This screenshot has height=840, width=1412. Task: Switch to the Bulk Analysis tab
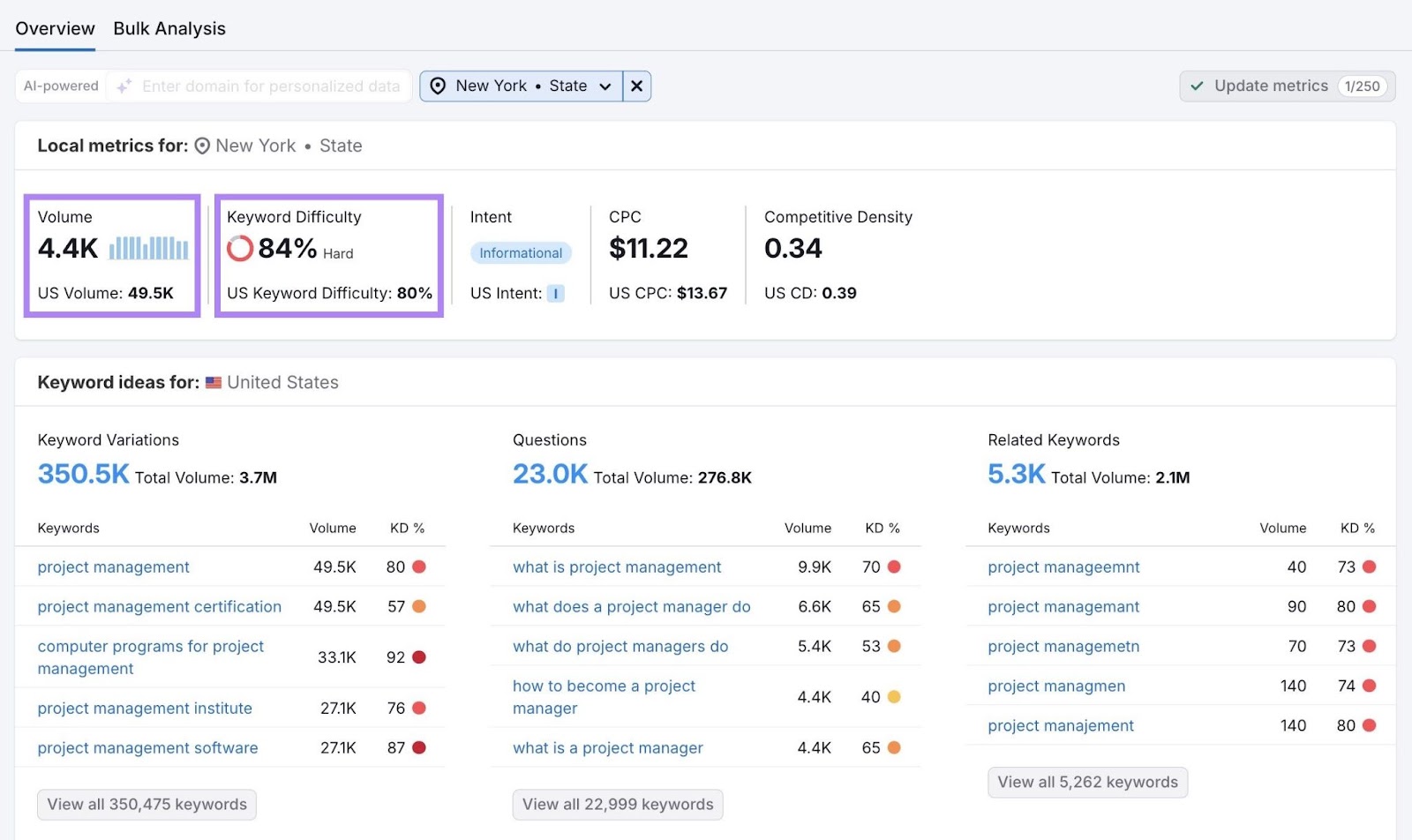tap(169, 27)
